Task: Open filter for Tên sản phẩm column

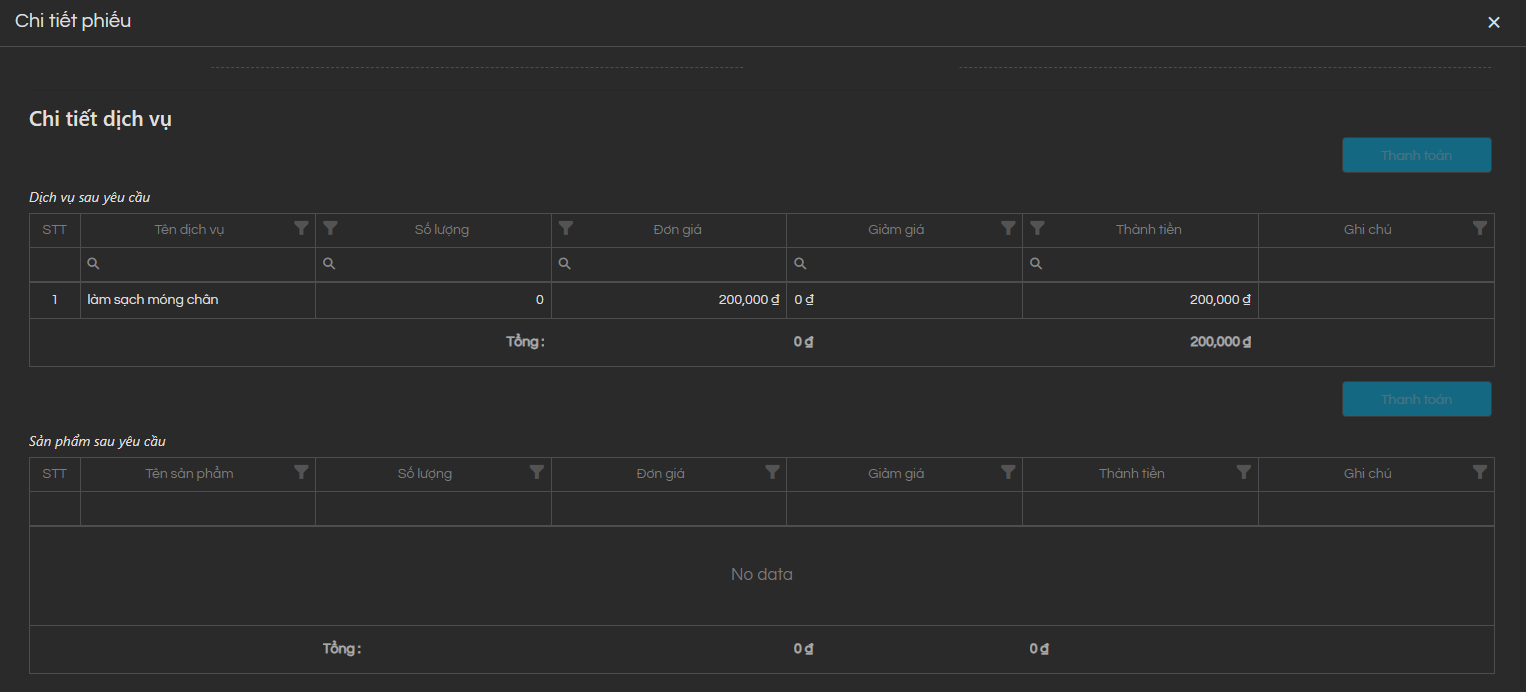Action: [x=301, y=472]
